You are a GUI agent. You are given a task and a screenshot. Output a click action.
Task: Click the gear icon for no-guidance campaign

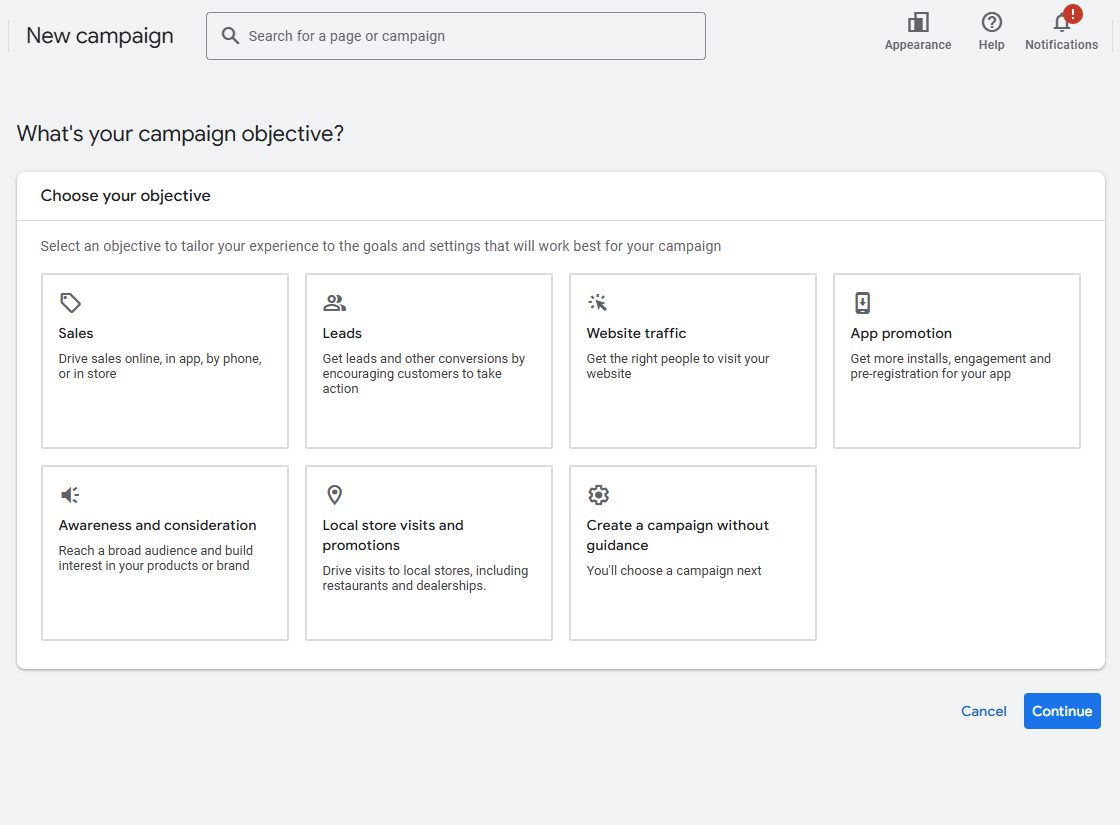[x=598, y=495]
